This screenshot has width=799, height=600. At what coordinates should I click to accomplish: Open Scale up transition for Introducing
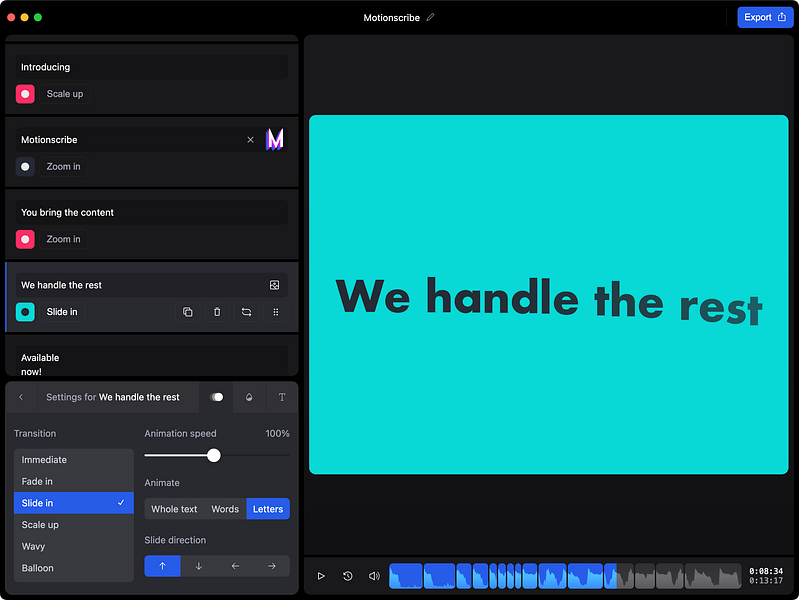[65, 94]
